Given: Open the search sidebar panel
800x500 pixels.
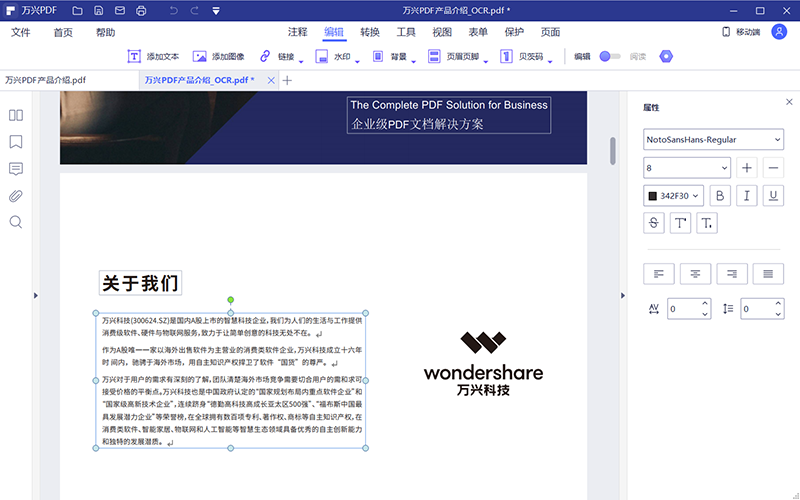Looking at the screenshot, I should (16, 222).
